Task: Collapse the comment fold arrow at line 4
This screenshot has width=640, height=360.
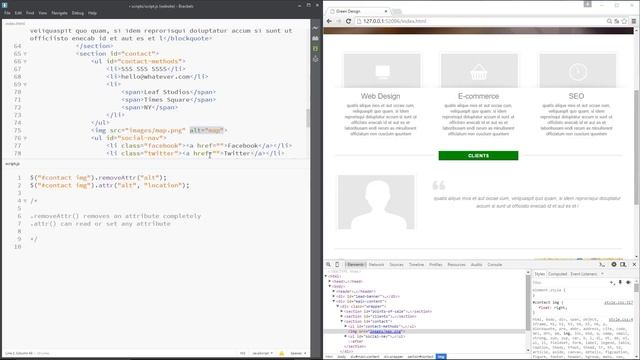Action: coord(25,201)
